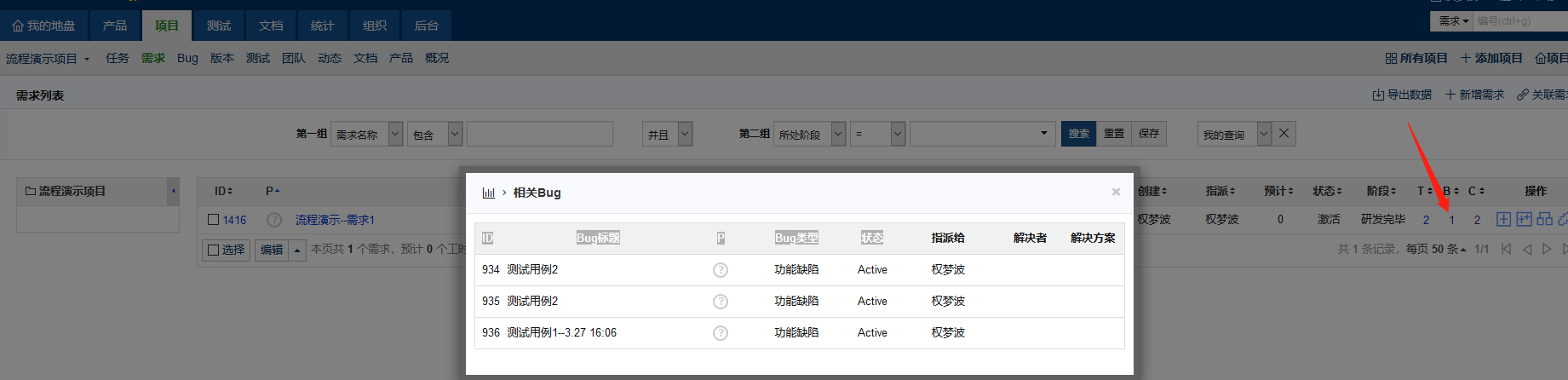1568x380 pixels.
Task: Click the hierarchy decompose icon in 操作 column
Action: pyautogui.click(x=1544, y=219)
